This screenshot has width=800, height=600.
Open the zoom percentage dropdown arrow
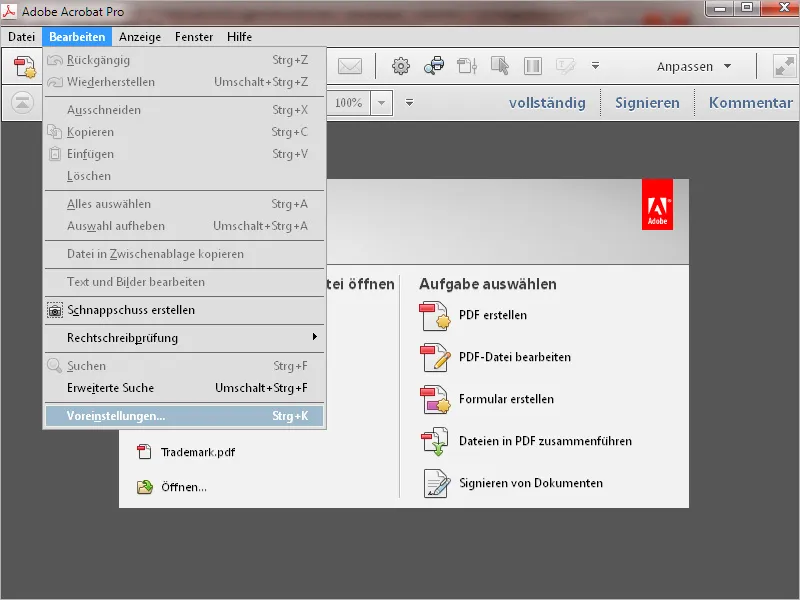pos(381,103)
